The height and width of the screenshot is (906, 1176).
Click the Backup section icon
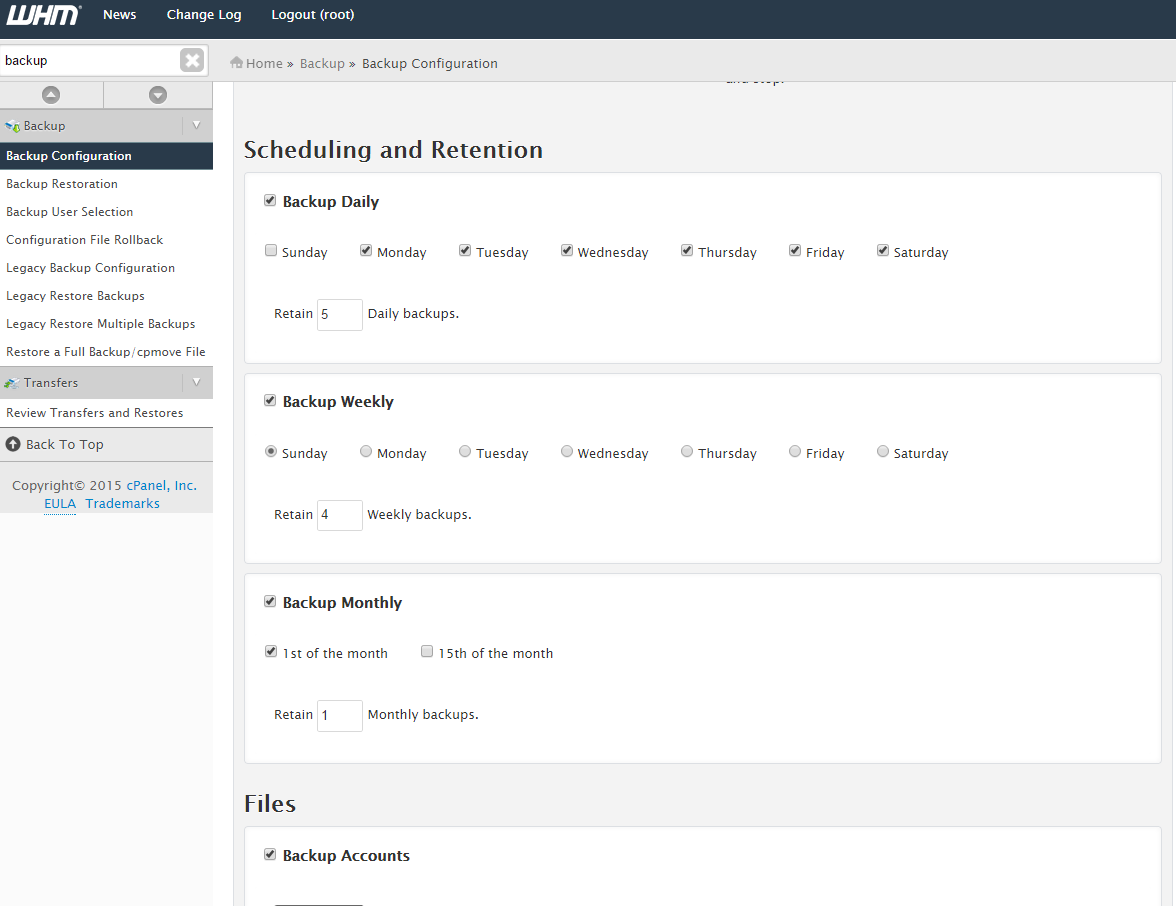pos(13,126)
